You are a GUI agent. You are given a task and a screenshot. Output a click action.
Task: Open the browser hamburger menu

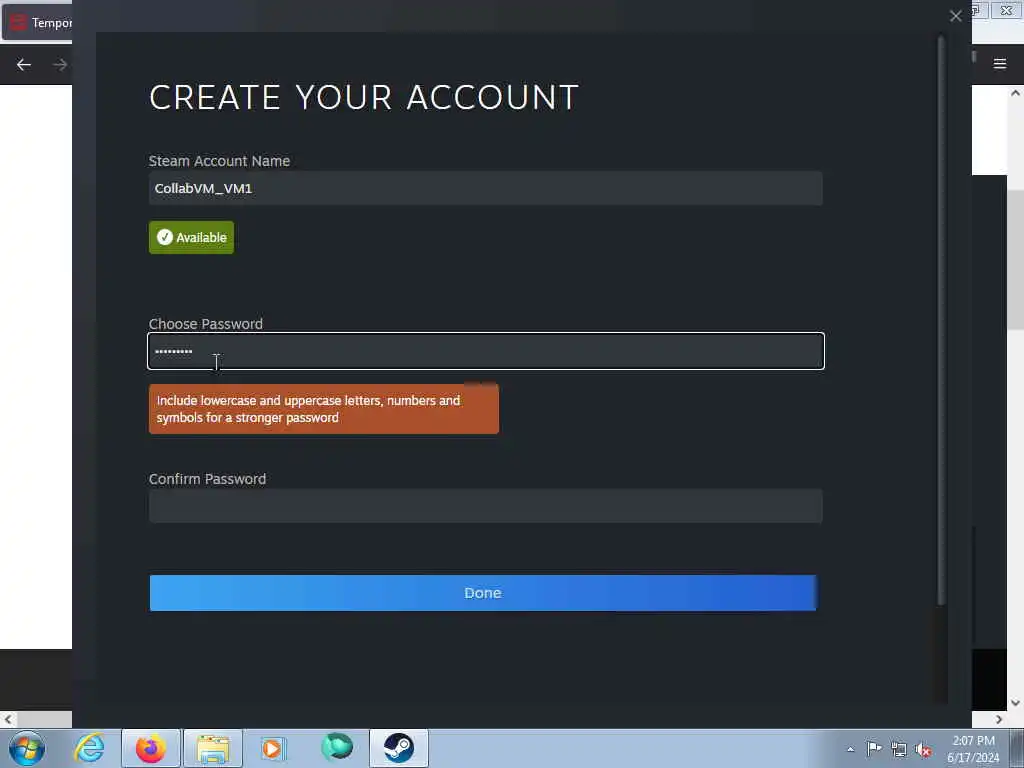[1000, 64]
